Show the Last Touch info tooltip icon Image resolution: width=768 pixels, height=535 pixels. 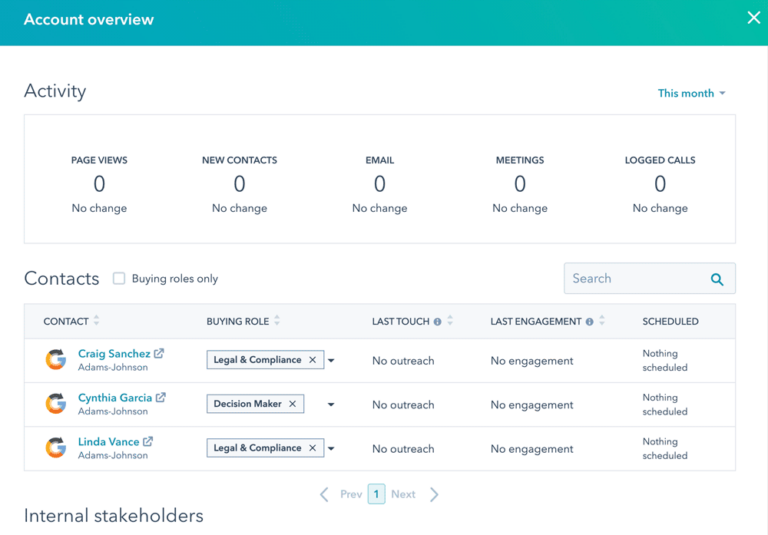437,321
